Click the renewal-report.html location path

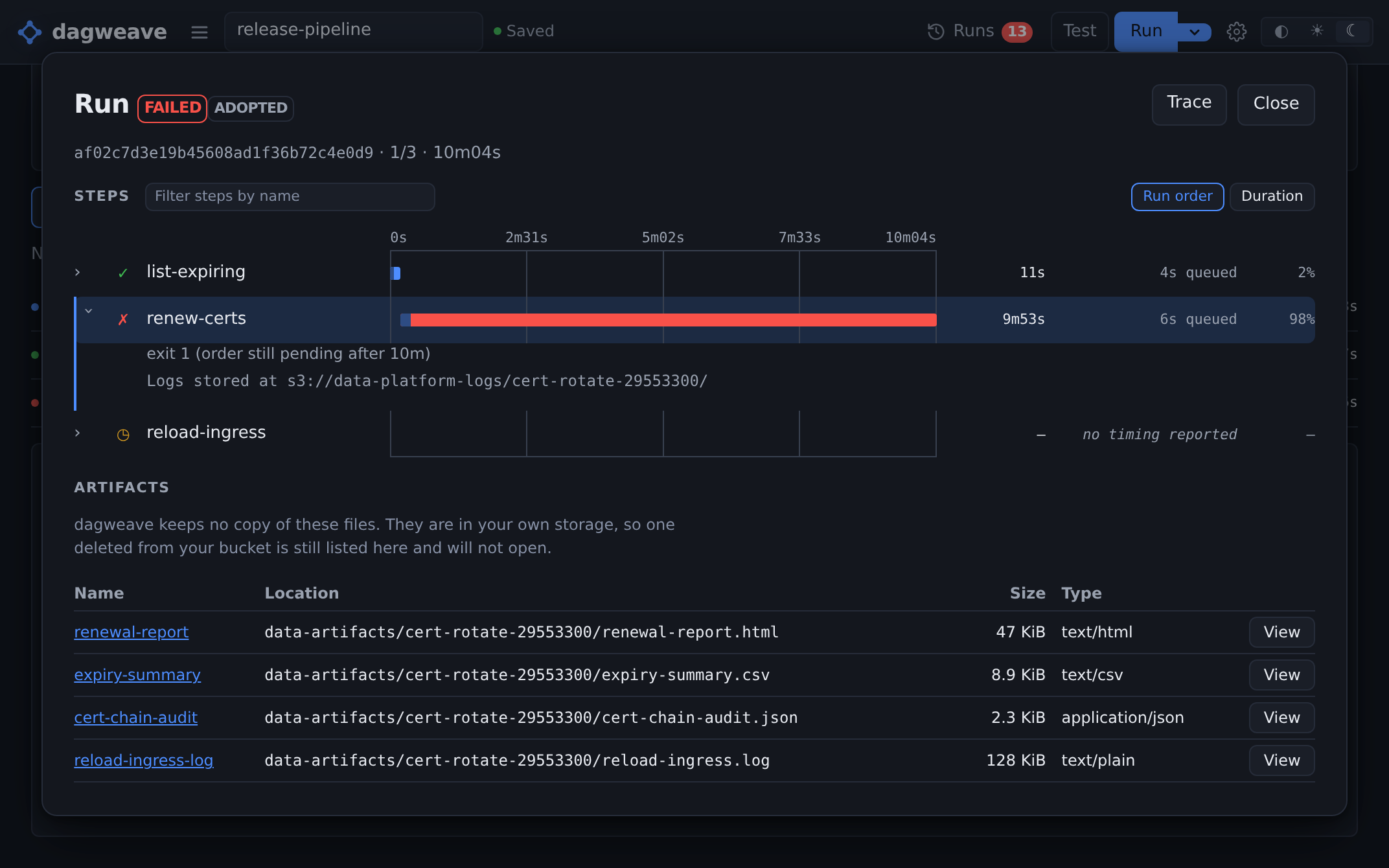point(522,632)
